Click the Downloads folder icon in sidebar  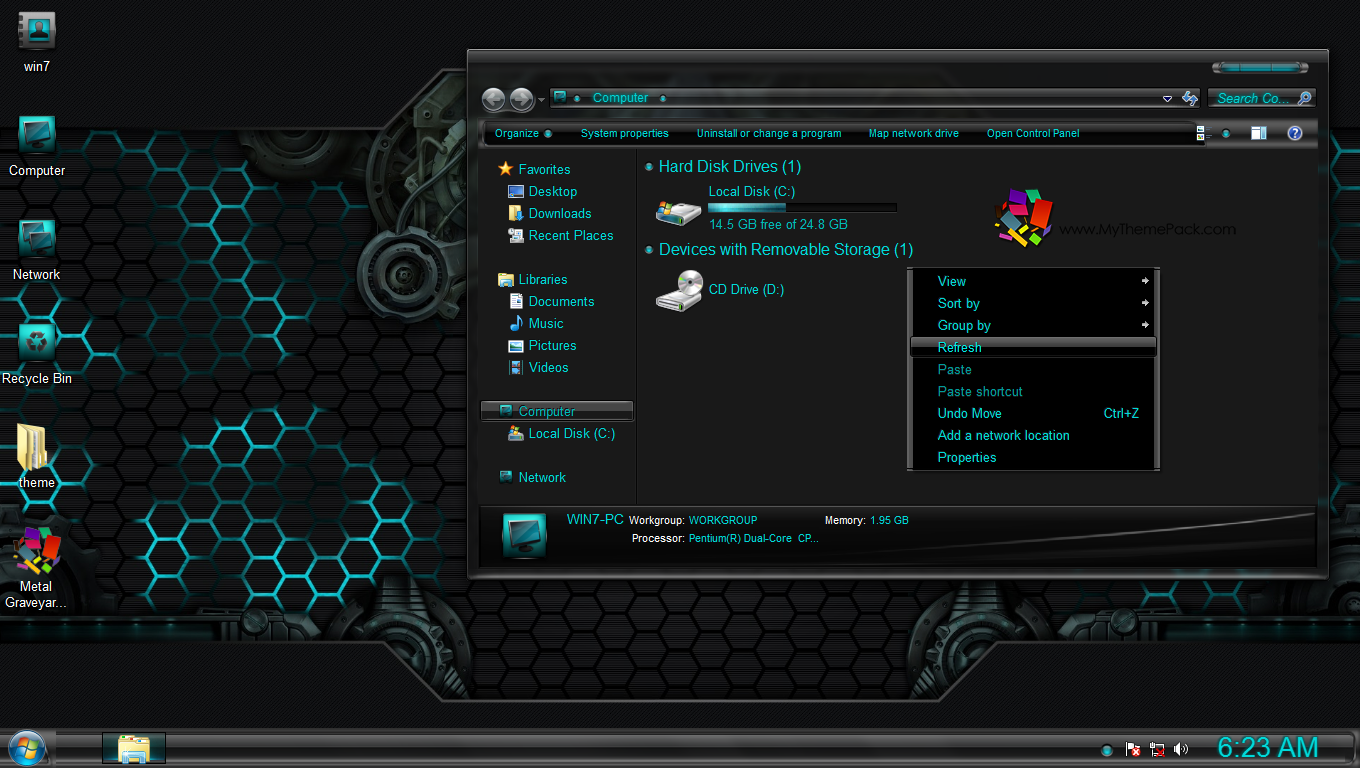pos(516,213)
